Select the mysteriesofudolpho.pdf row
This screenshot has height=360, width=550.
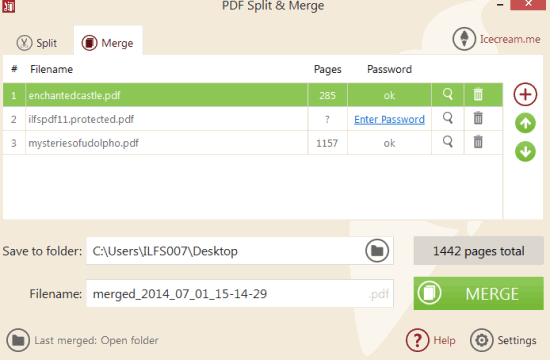click(x=253, y=143)
